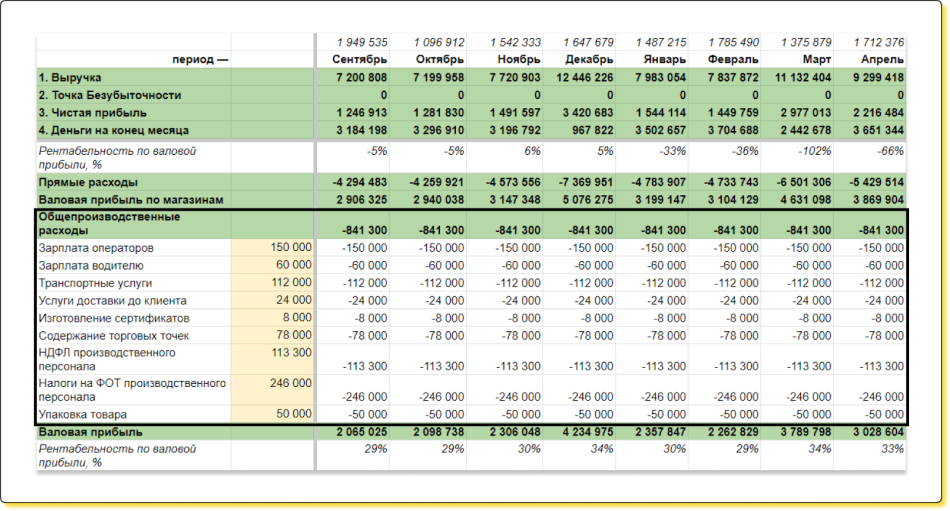
Task: Click 'Услуги доставки до клиента' label
Action: coord(112,301)
